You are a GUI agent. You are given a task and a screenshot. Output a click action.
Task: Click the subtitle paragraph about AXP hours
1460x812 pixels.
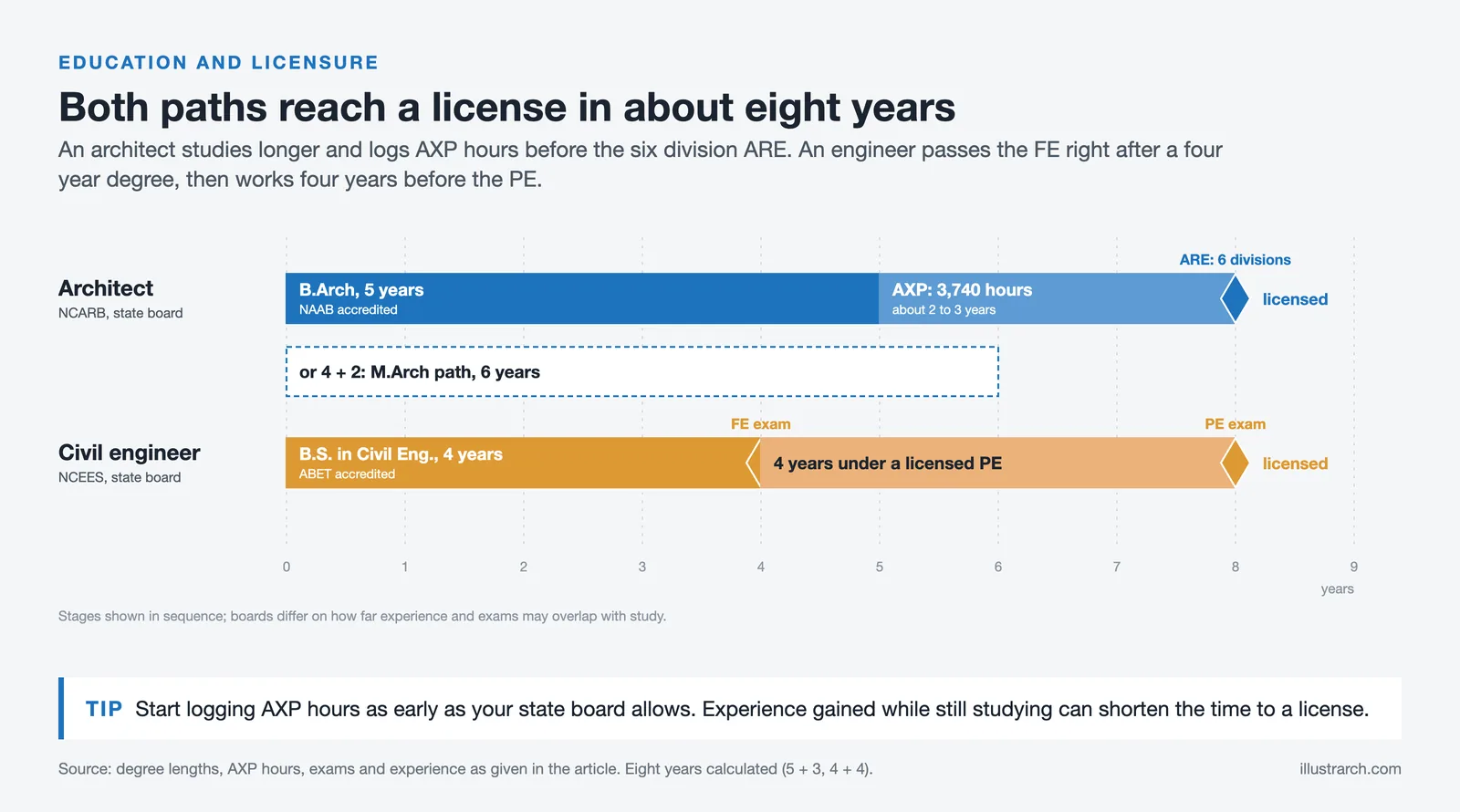point(641,164)
